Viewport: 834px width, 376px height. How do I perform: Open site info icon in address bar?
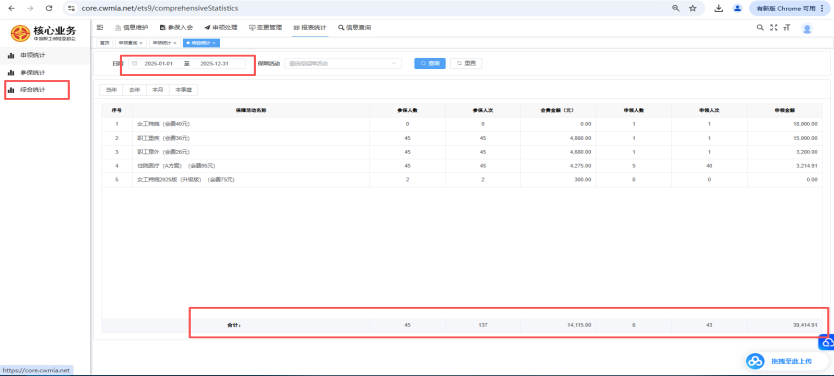click(72, 9)
